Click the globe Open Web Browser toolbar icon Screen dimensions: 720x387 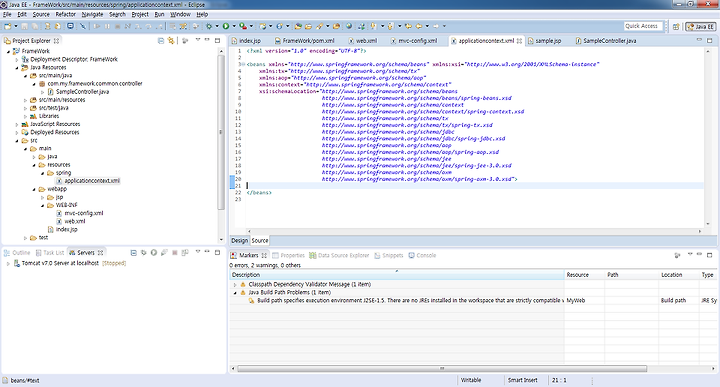point(349,26)
